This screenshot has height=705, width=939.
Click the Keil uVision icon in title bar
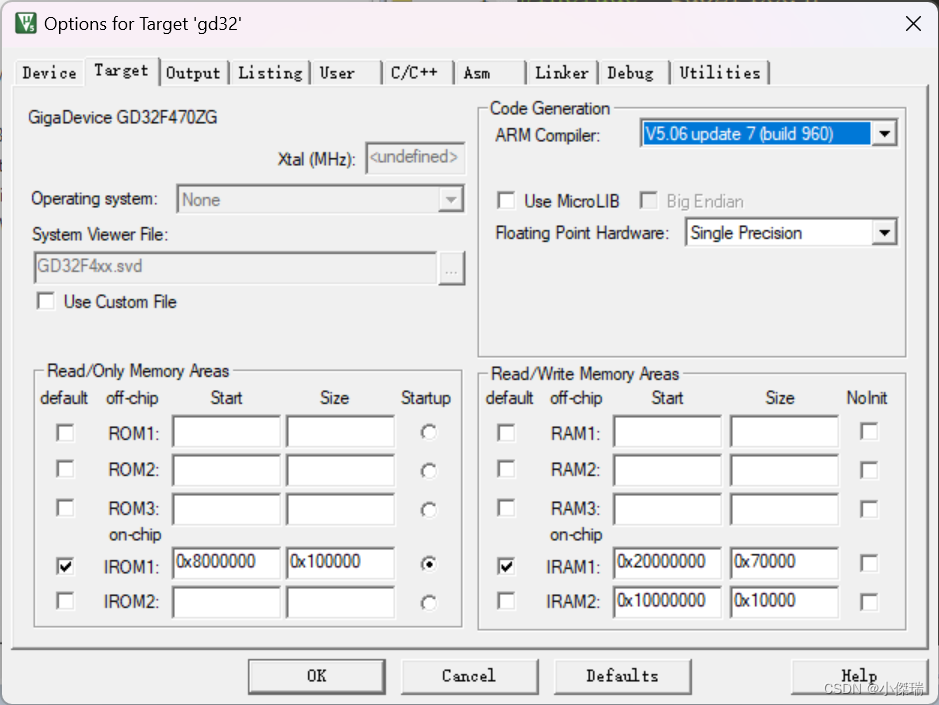pos(26,23)
